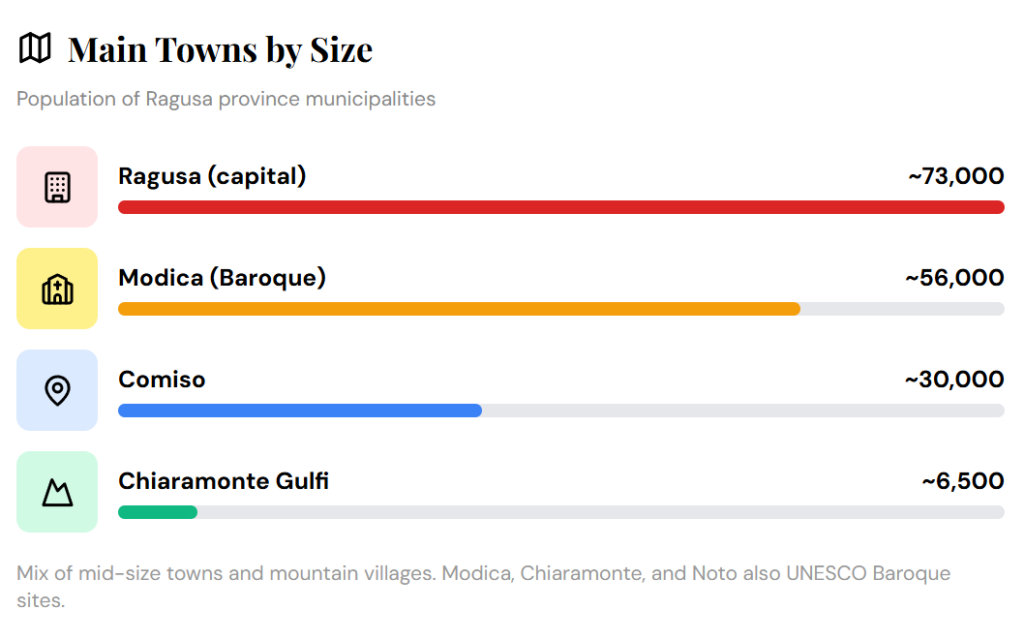The image size is (1024, 640).
Task: Click the red Ragusa population bar
Action: [x=560, y=207]
